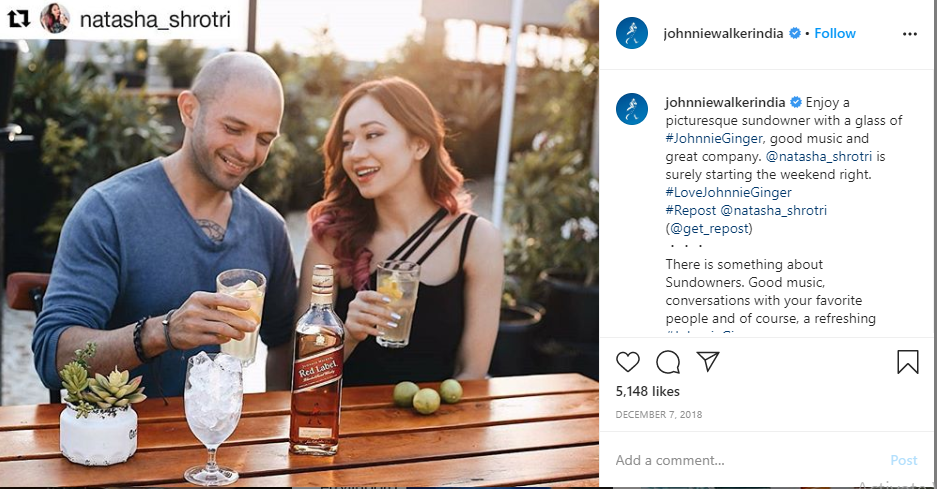Click the repost arrows icon on photo
Viewport: 937px width, 489px height.
(19, 19)
